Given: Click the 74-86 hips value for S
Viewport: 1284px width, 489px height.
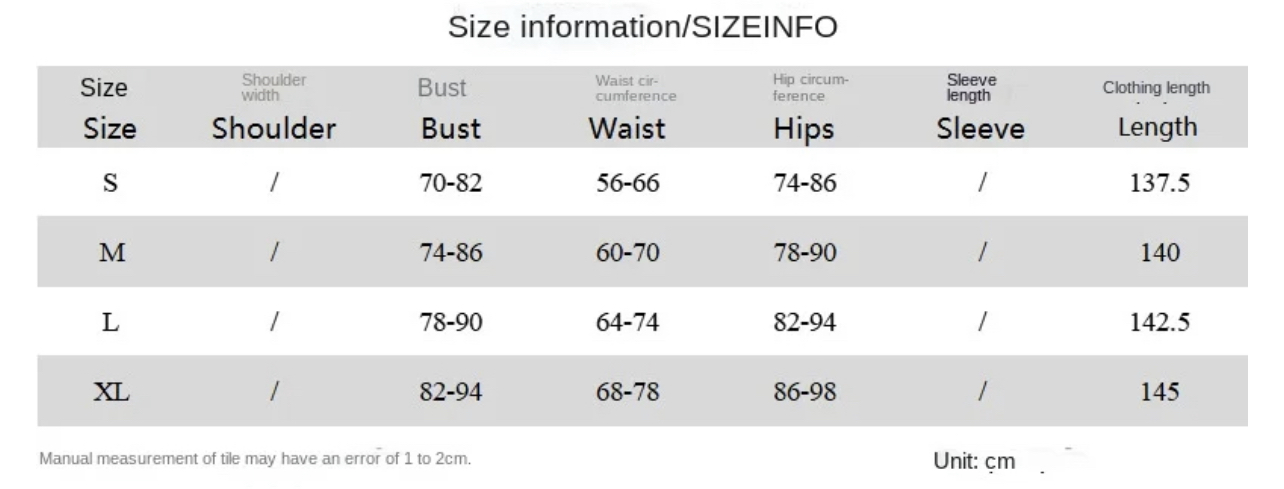Looking at the screenshot, I should (804, 184).
